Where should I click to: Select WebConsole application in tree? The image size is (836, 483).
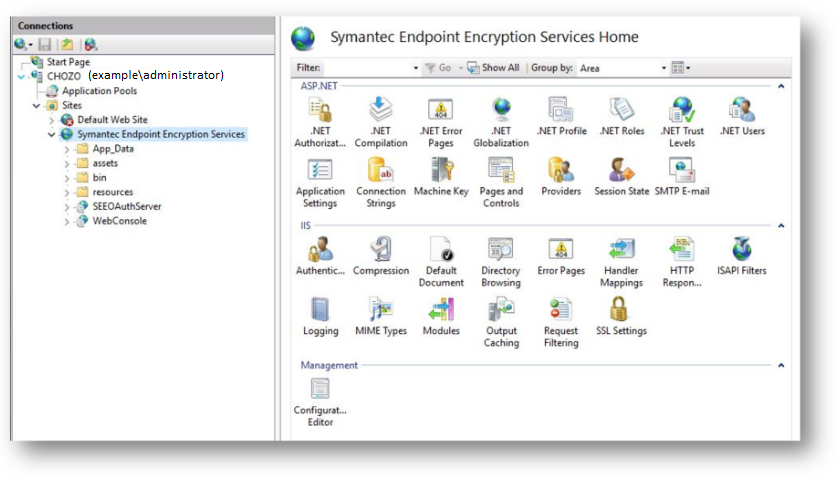pyautogui.click(x=119, y=221)
